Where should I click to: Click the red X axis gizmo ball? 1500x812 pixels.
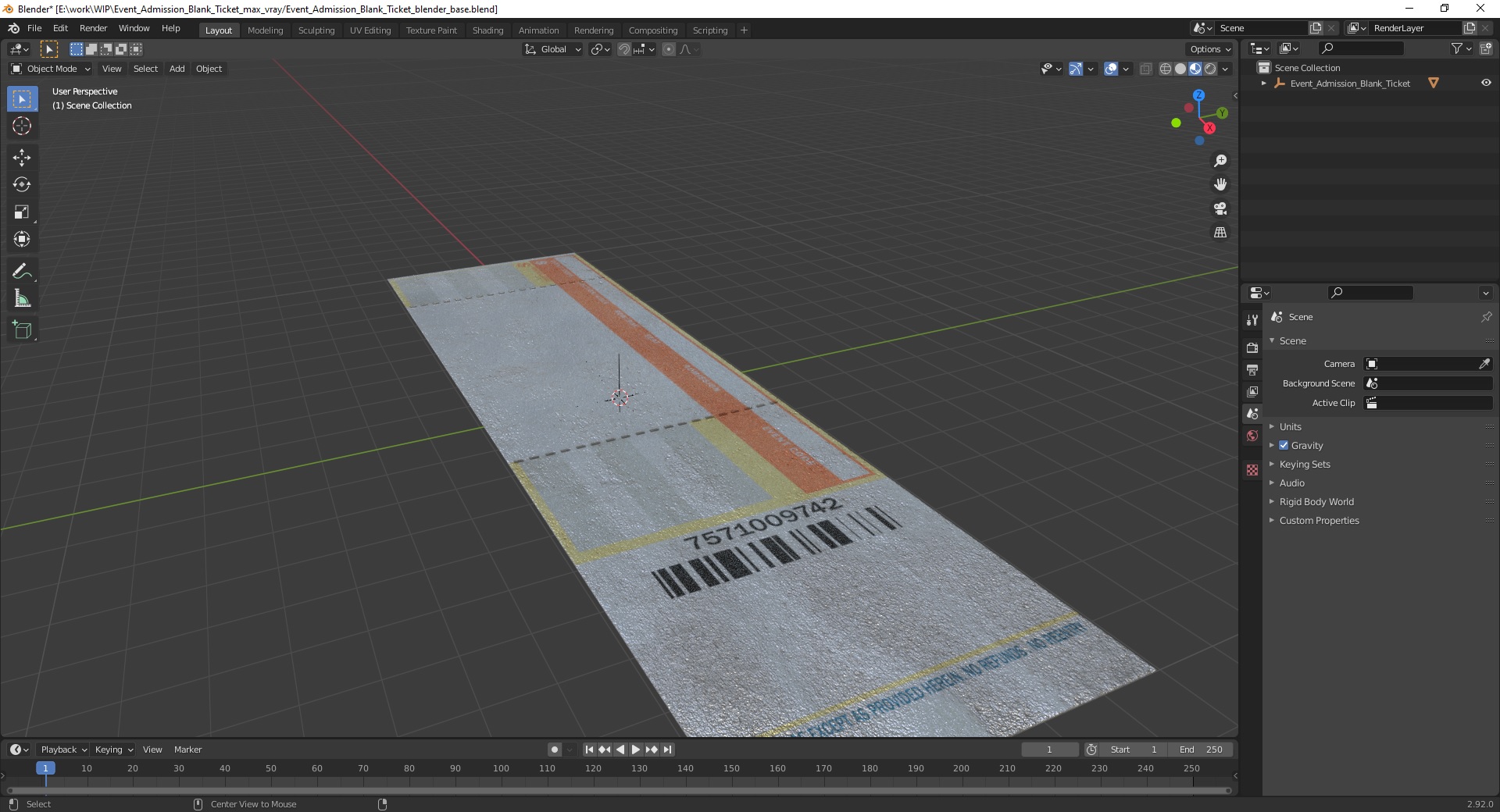click(1209, 128)
